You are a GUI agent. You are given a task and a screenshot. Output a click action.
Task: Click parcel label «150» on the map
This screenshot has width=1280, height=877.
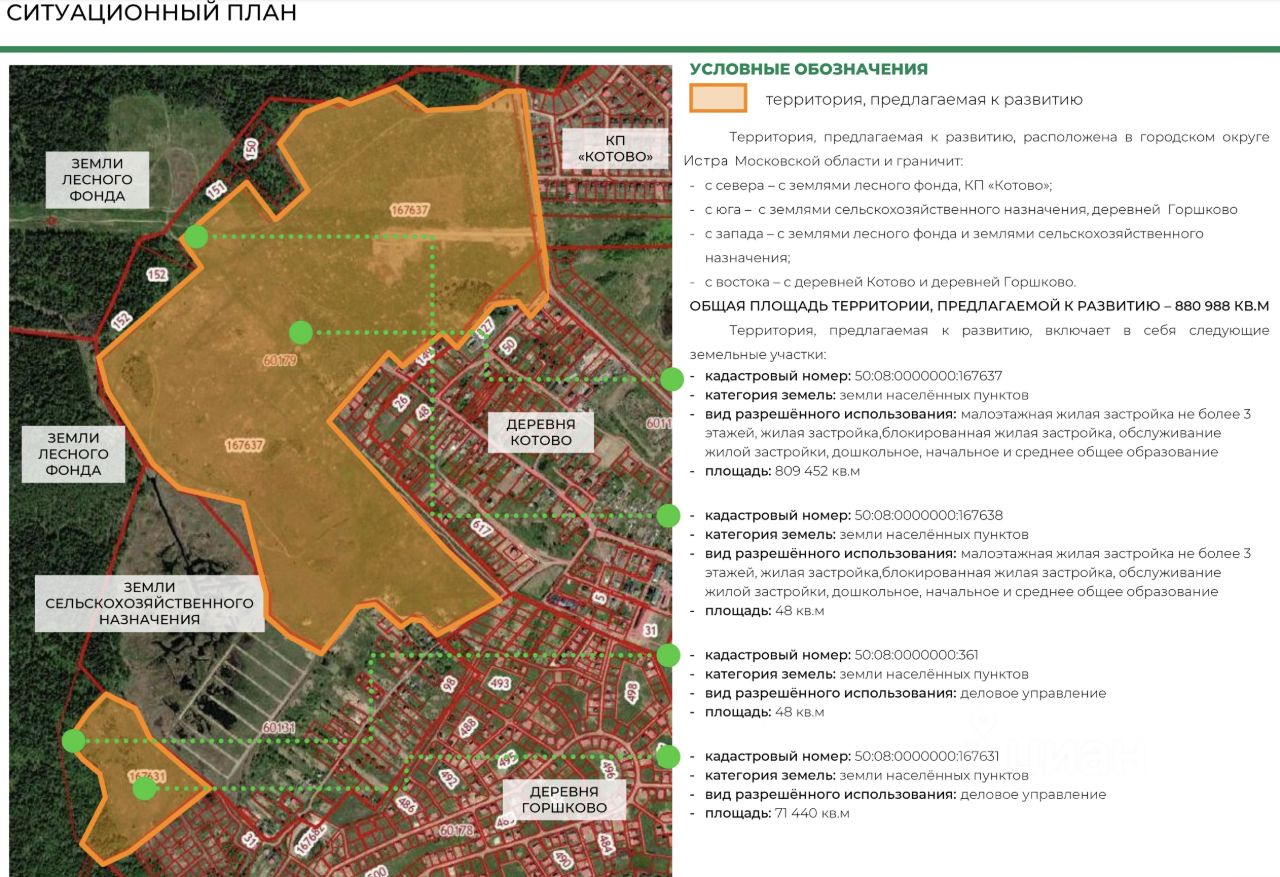coord(251,149)
